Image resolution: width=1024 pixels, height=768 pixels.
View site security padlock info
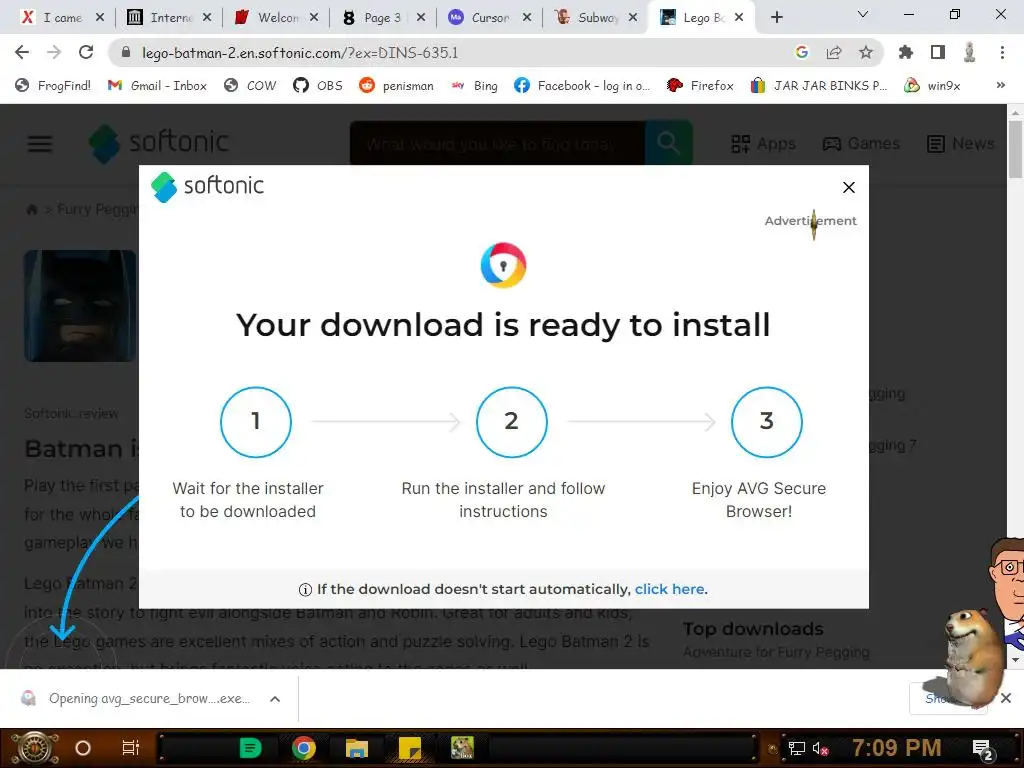pos(126,52)
